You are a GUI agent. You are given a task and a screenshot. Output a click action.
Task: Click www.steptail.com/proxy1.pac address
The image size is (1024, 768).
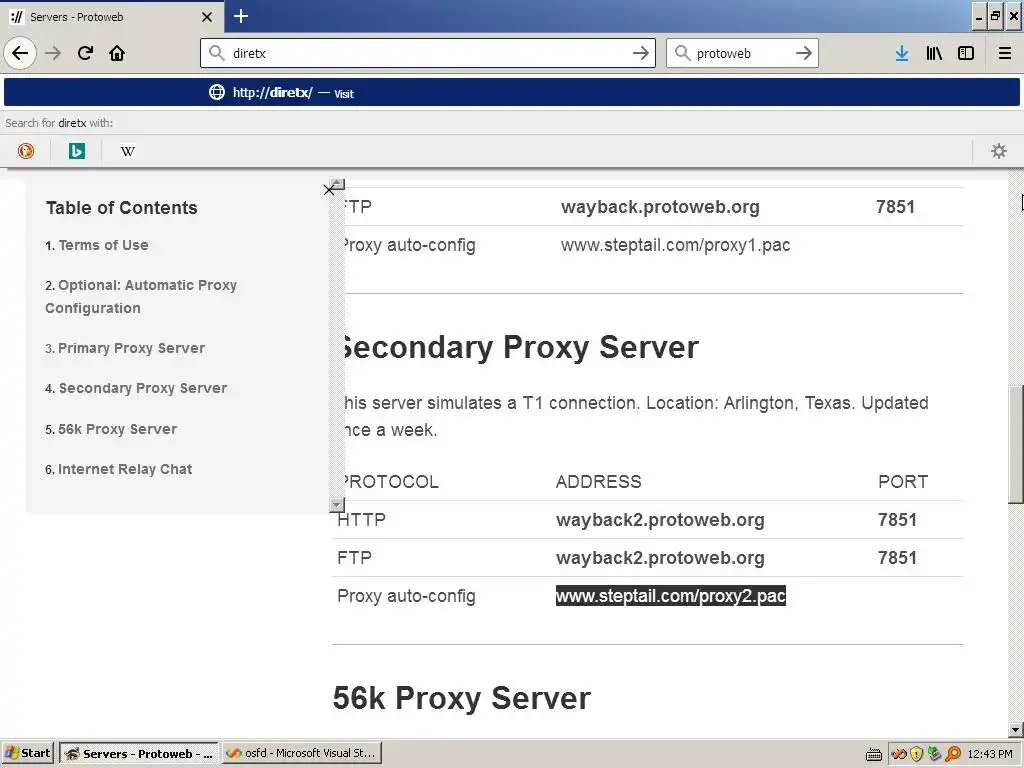(675, 245)
